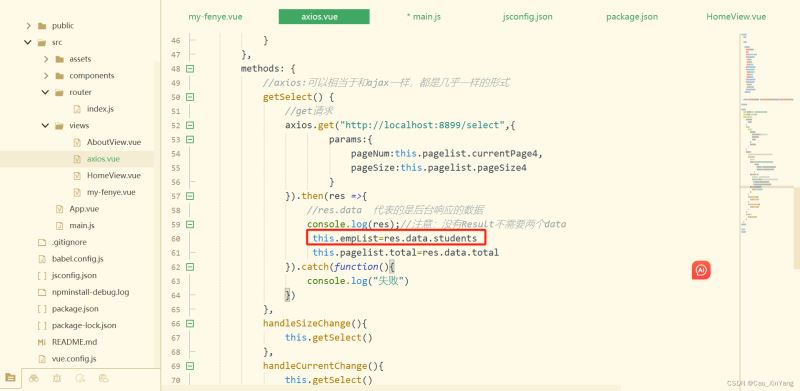Click the folder icon of the components directory
This screenshot has height=391, width=800.
coord(59,76)
